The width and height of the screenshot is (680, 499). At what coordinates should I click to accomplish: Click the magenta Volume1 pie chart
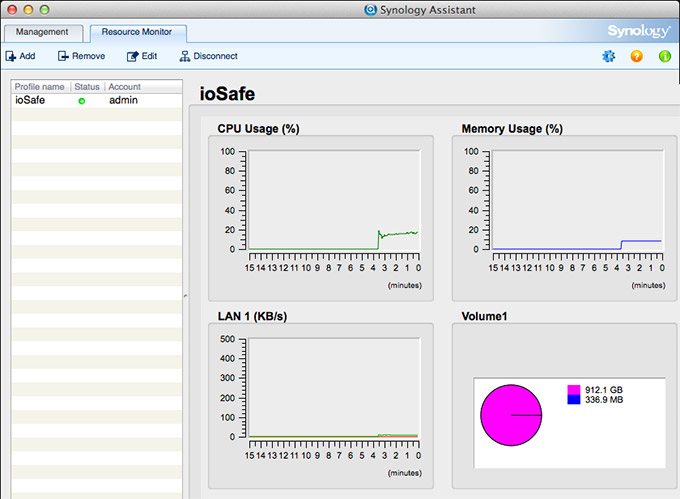511,415
